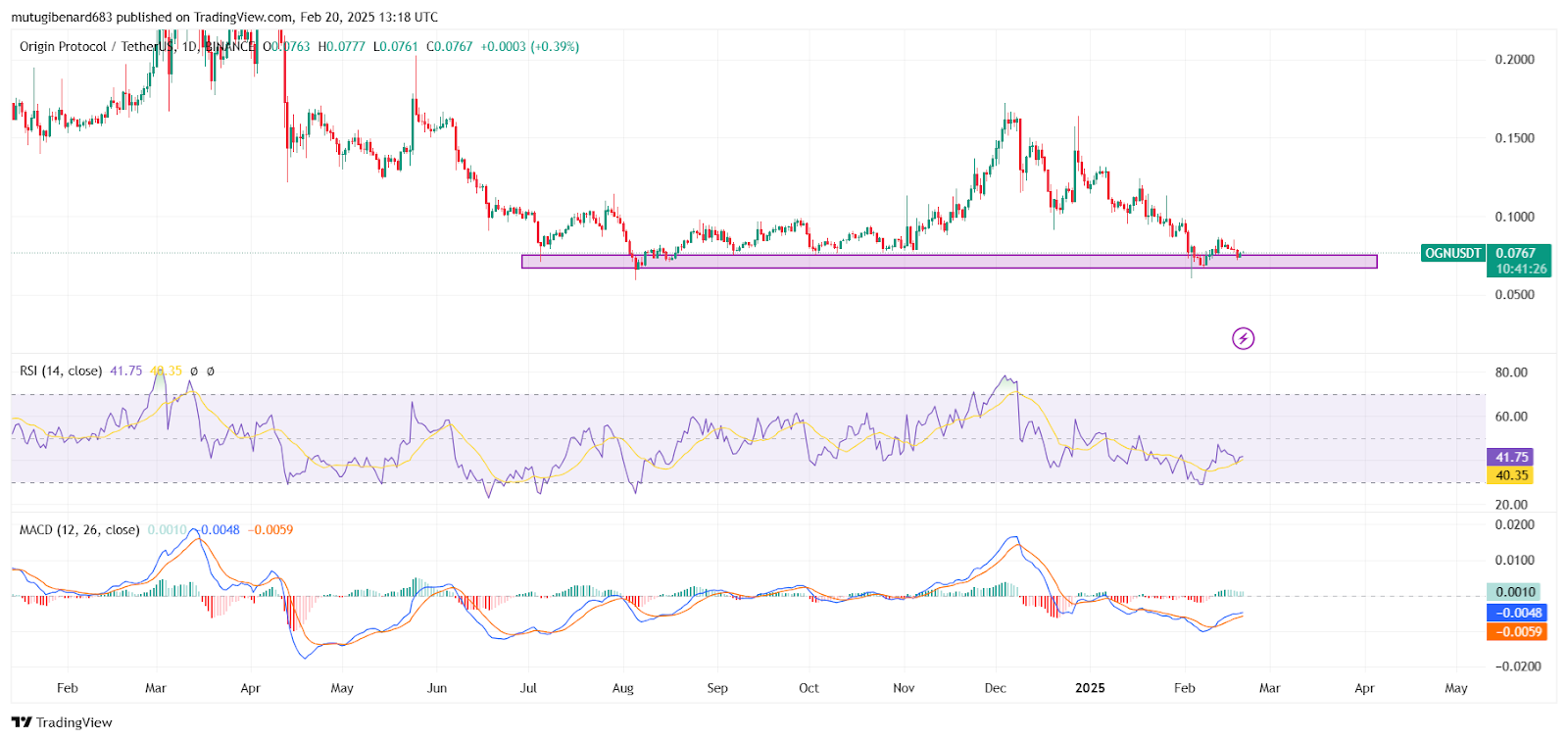Click the +0.0003 (+0.39%) change value
The image size is (1568, 741).
click(x=530, y=47)
